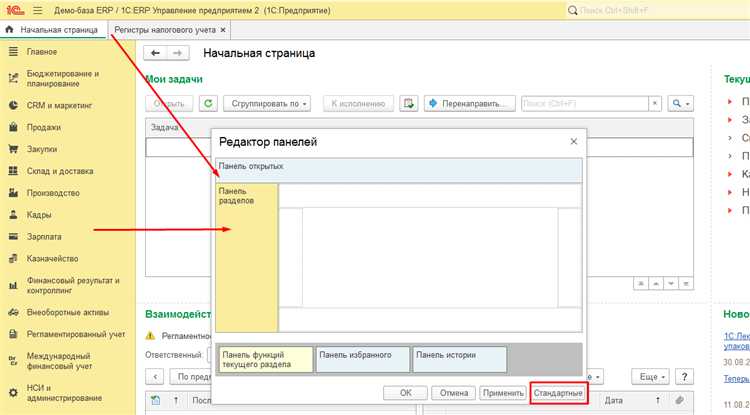Open the Кадры section
Image resolution: width=750 pixels, height=415 pixels.
[x=39, y=215]
